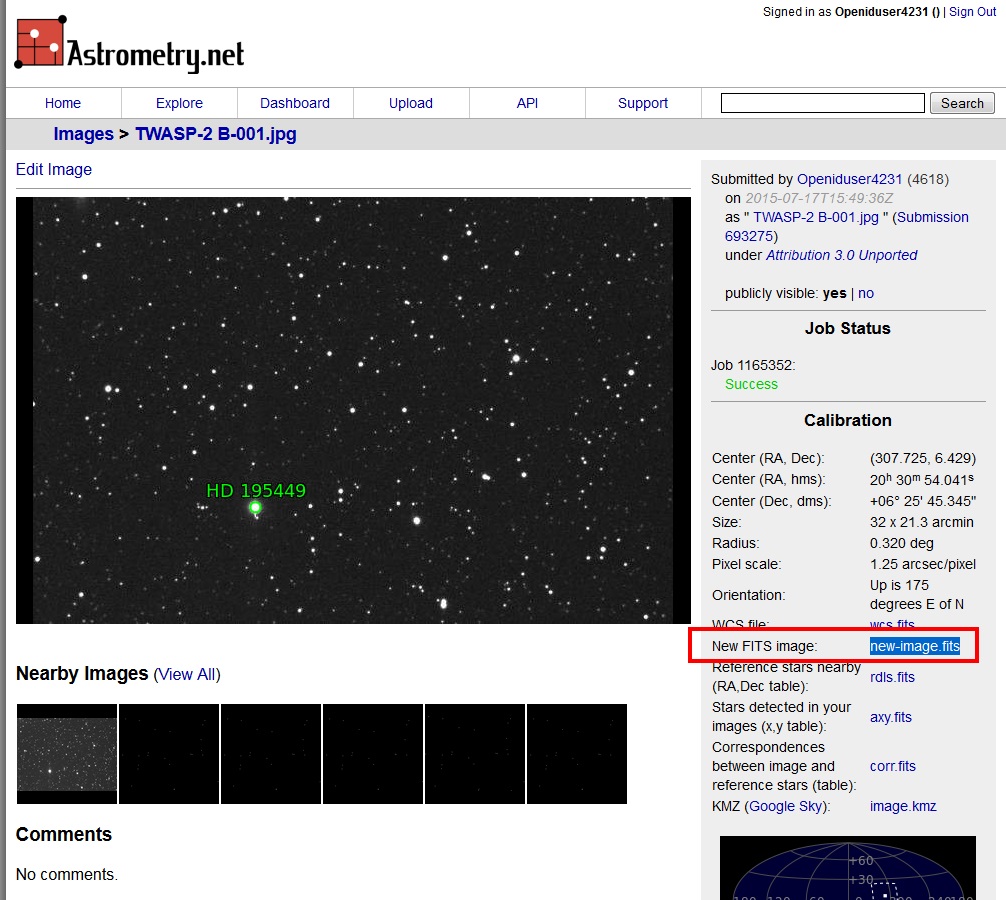Follow the Images breadcrumb link
The width and height of the screenshot is (1006, 900).
tap(84, 133)
